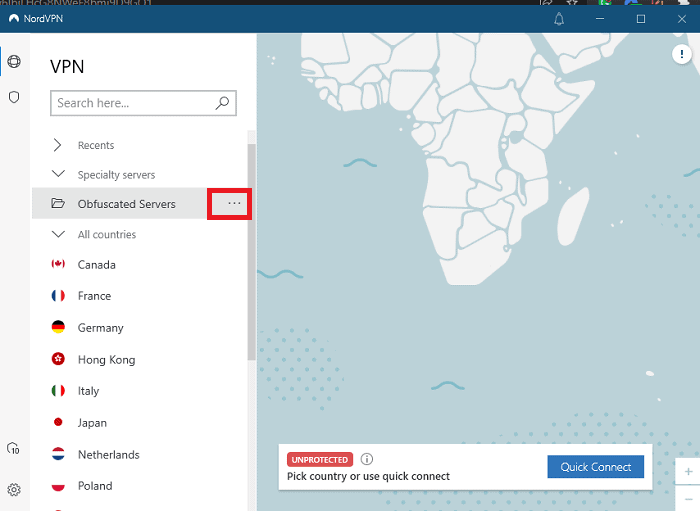The width and height of the screenshot is (700, 511).
Task: Click the server list vertical scrollbar
Action: (251, 250)
